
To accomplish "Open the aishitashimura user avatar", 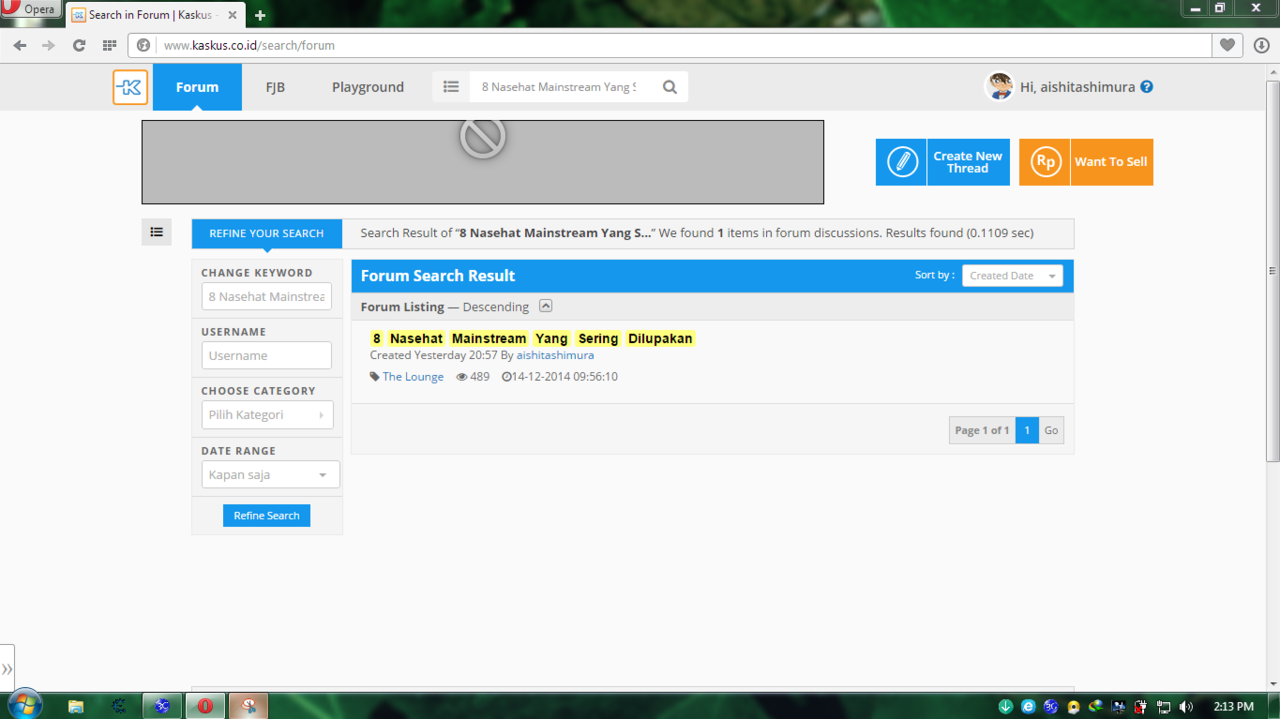I will pos(999,87).
